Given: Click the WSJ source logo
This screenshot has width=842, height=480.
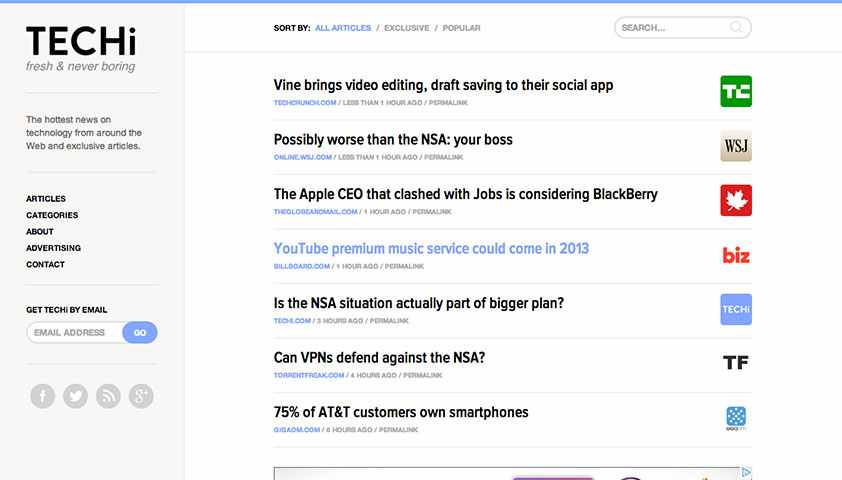Looking at the screenshot, I should (x=736, y=146).
